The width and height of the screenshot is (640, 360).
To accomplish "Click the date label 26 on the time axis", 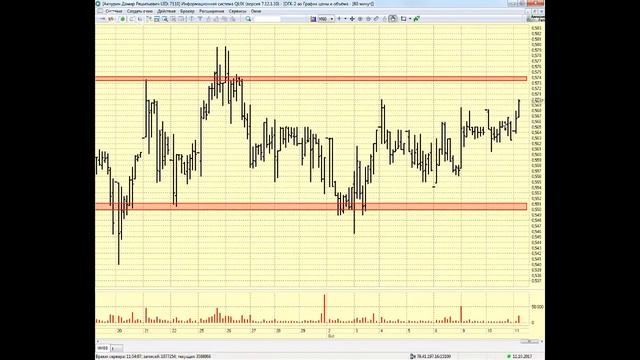I will pos(229,331).
